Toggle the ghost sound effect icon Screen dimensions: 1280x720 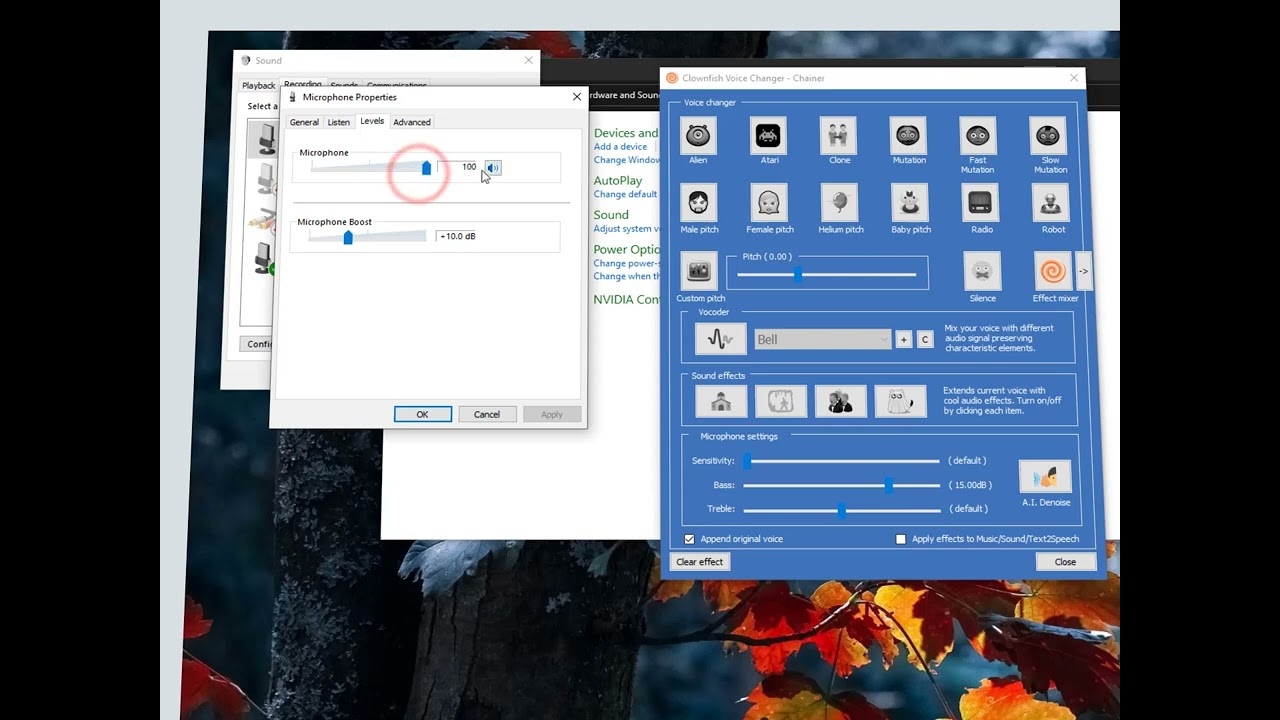[x=900, y=401]
